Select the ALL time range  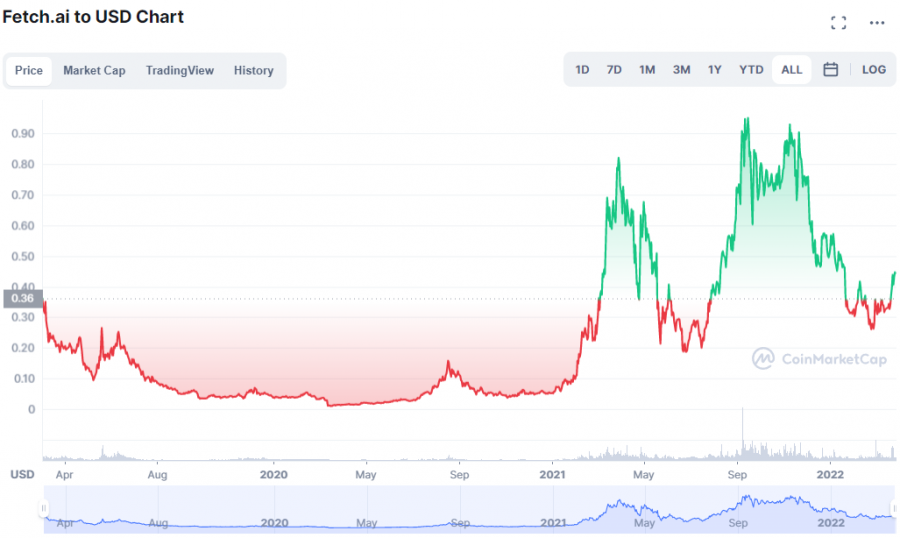[792, 69]
